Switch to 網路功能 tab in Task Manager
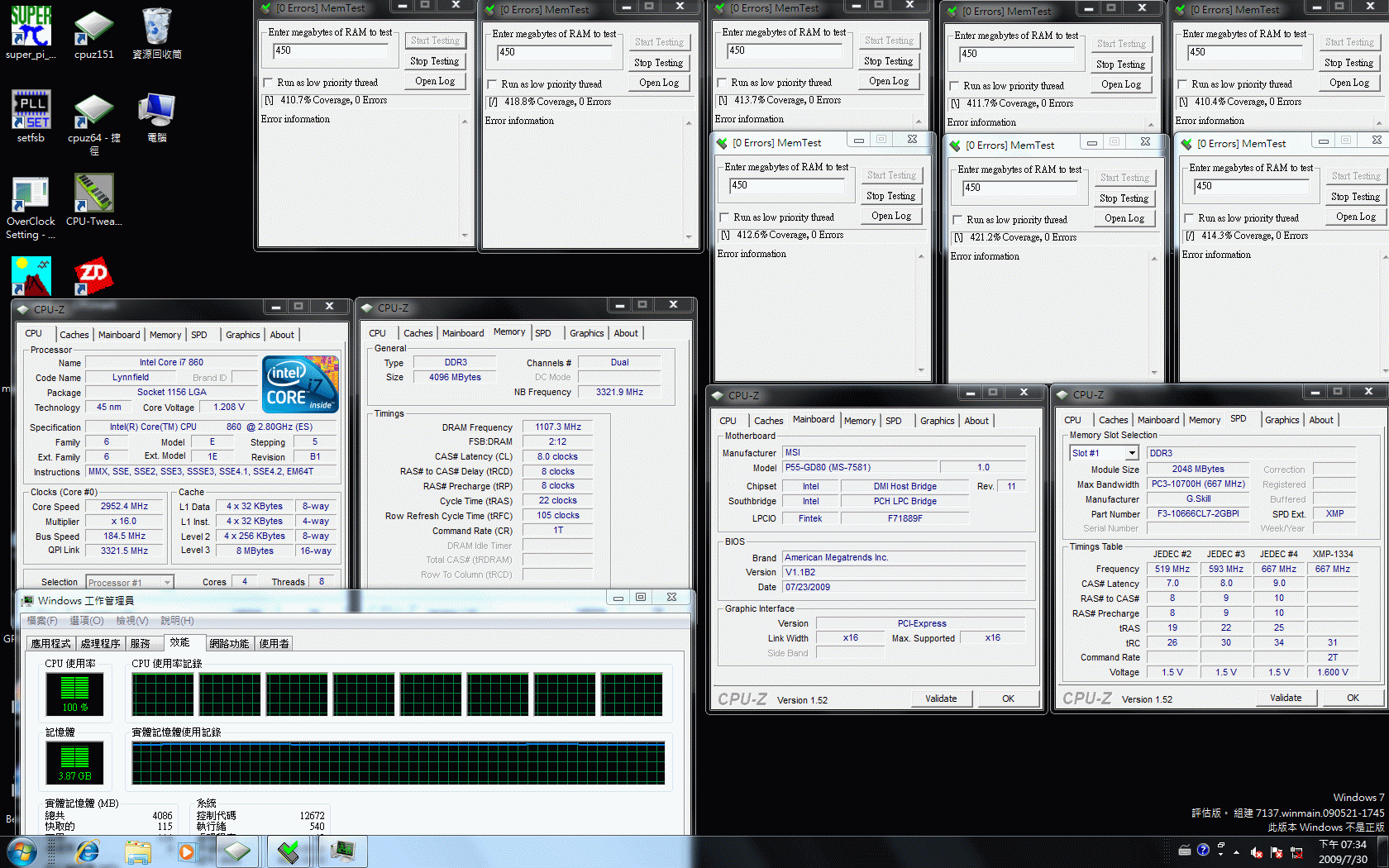The width and height of the screenshot is (1389, 868). (229, 643)
